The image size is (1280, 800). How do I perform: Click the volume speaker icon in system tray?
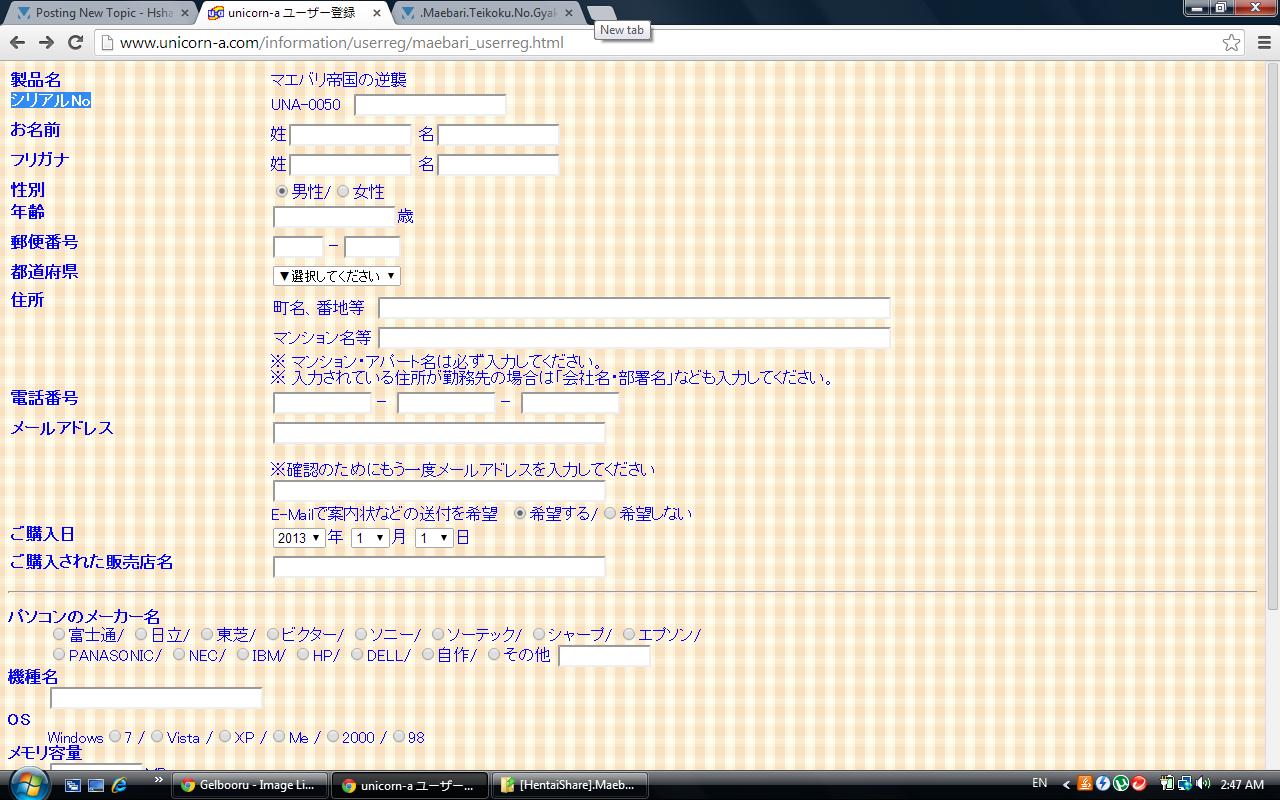point(1202,784)
